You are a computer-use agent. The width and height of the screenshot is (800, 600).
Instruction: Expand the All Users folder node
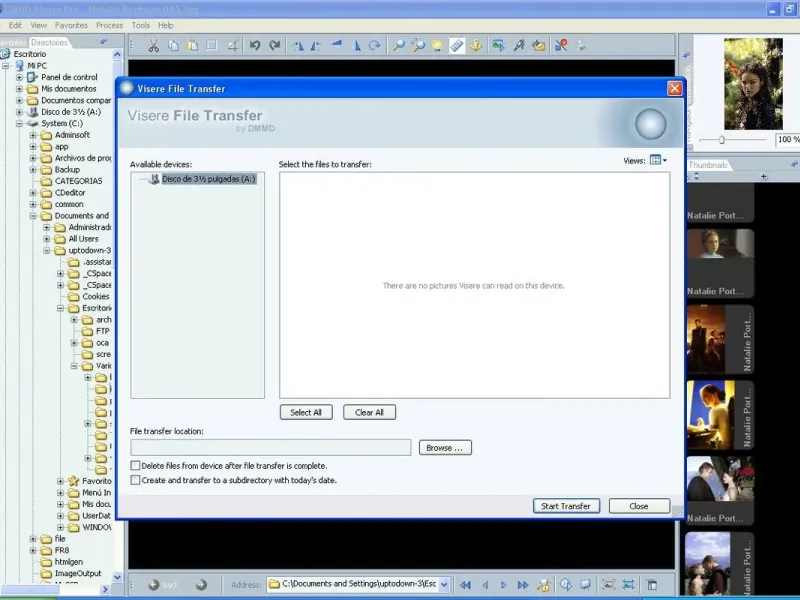click(x=47, y=239)
